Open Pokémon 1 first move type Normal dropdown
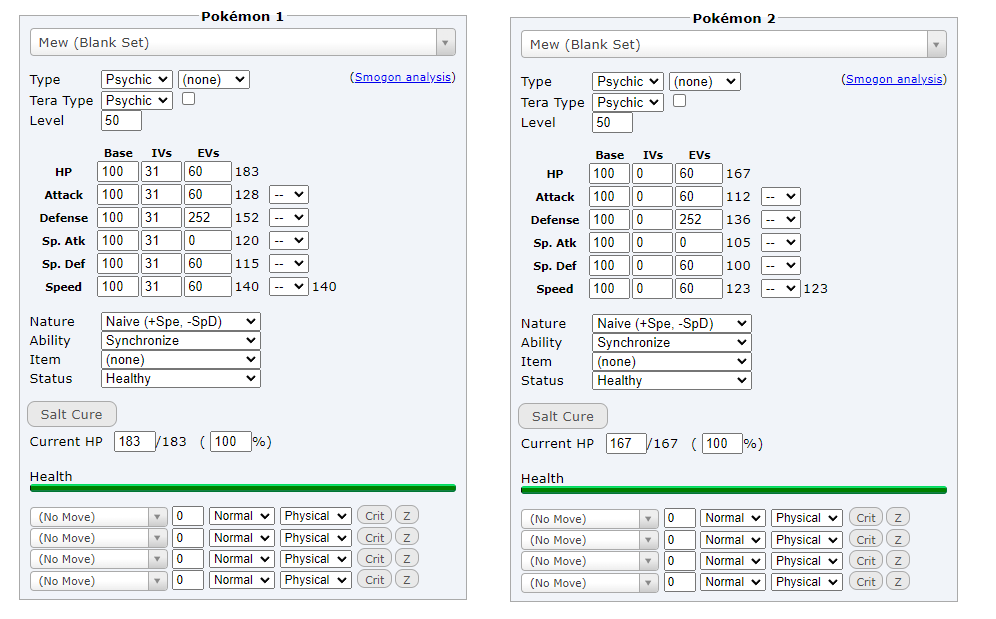Image resolution: width=996 pixels, height=619 pixels. (x=242, y=516)
